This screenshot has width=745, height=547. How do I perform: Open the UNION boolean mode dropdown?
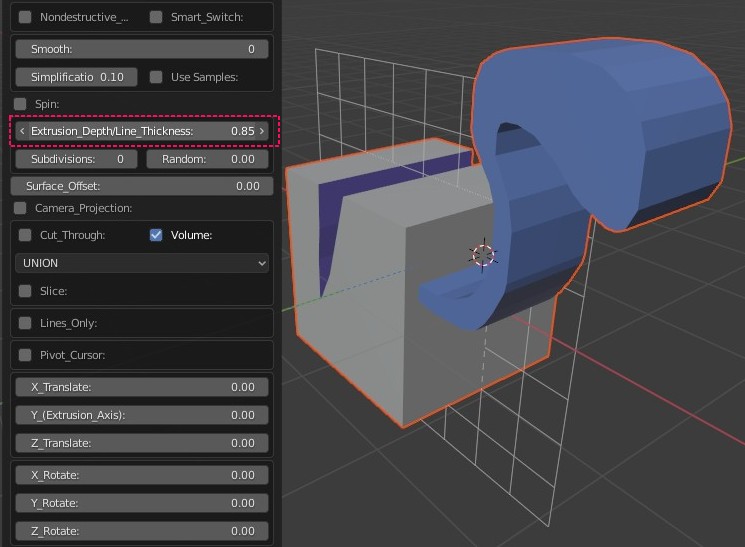click(143, 263)
